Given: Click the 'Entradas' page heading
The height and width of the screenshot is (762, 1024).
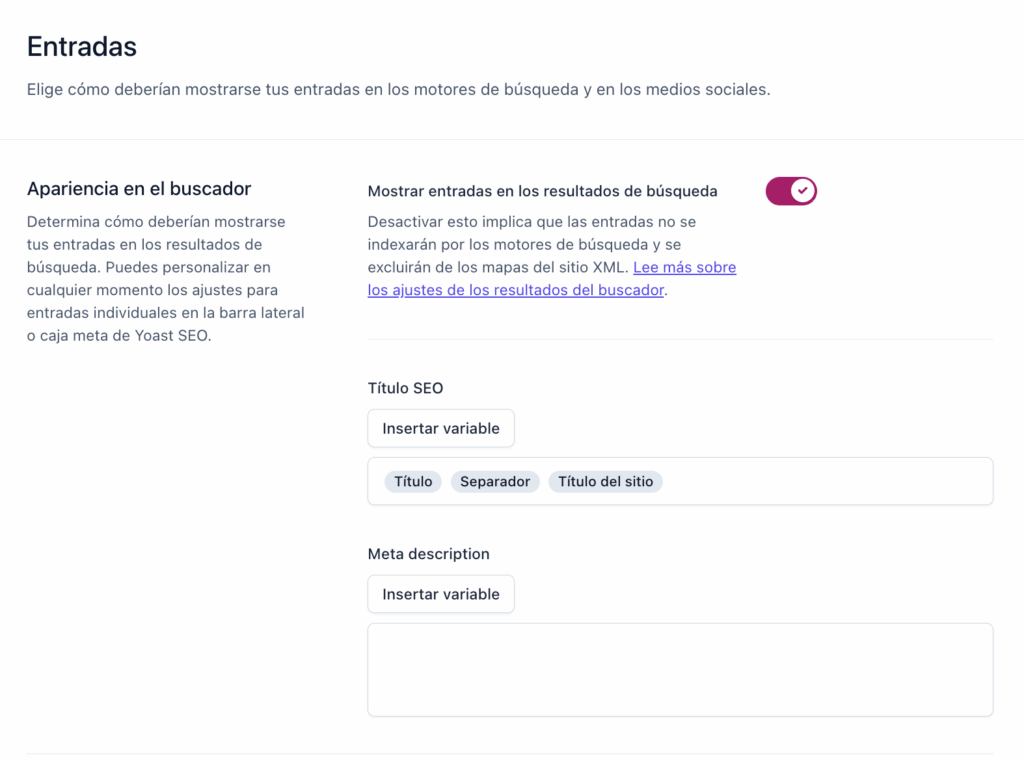Looking at the screenshot, I should coord(82,46).
